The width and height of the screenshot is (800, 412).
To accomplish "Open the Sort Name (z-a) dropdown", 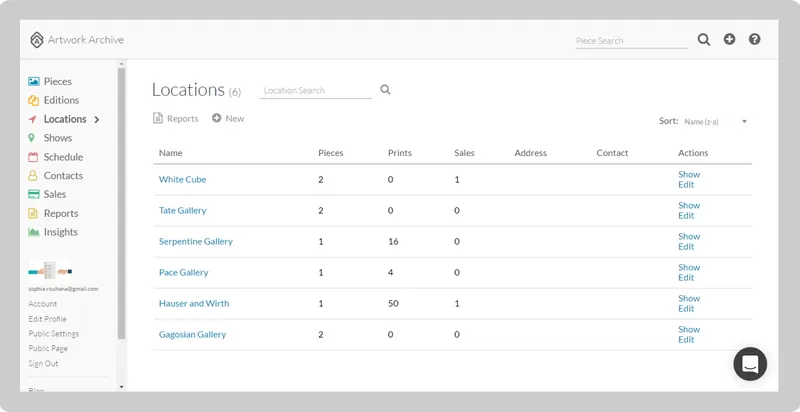I will pos(715,121).
